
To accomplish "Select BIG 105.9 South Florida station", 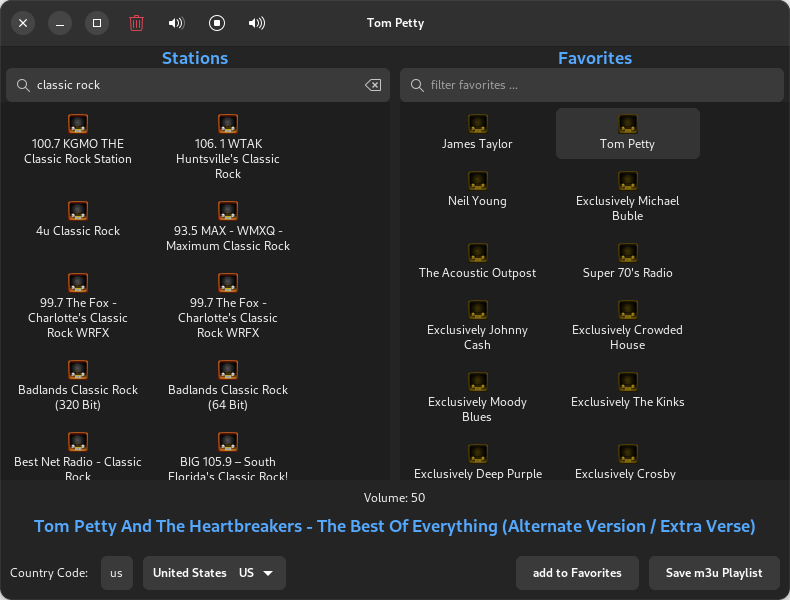I will 228,456.
